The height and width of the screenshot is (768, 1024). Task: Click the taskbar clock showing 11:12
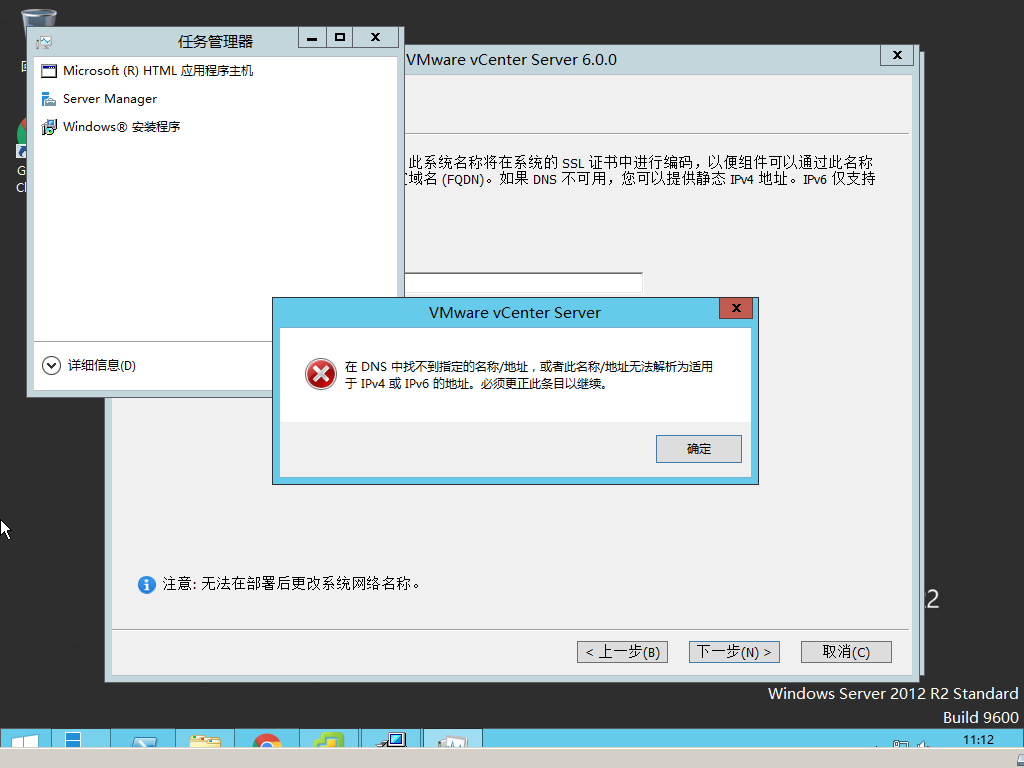[978, 740]
